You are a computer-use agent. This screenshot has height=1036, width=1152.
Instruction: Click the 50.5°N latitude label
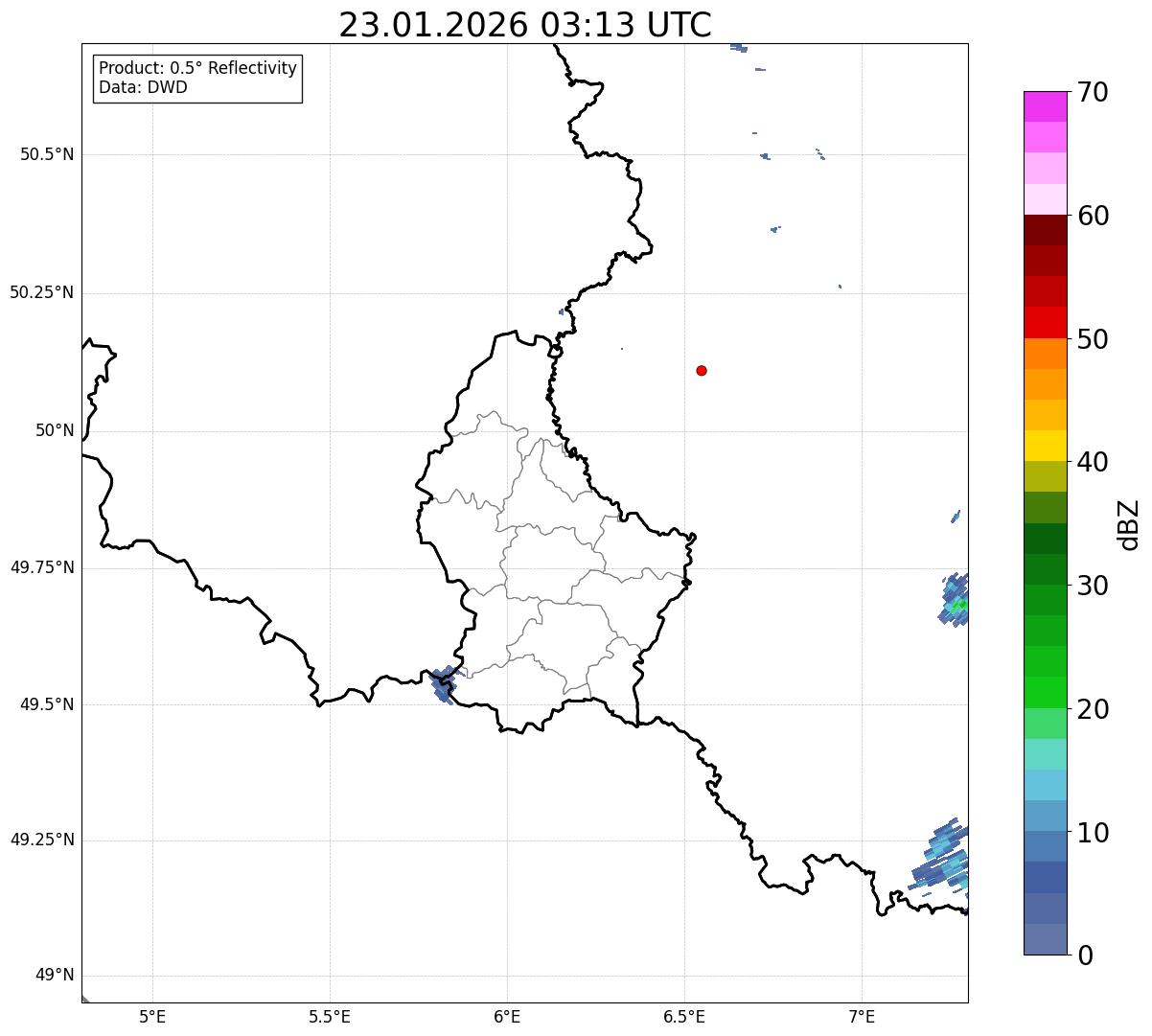(x=47, y=154)
